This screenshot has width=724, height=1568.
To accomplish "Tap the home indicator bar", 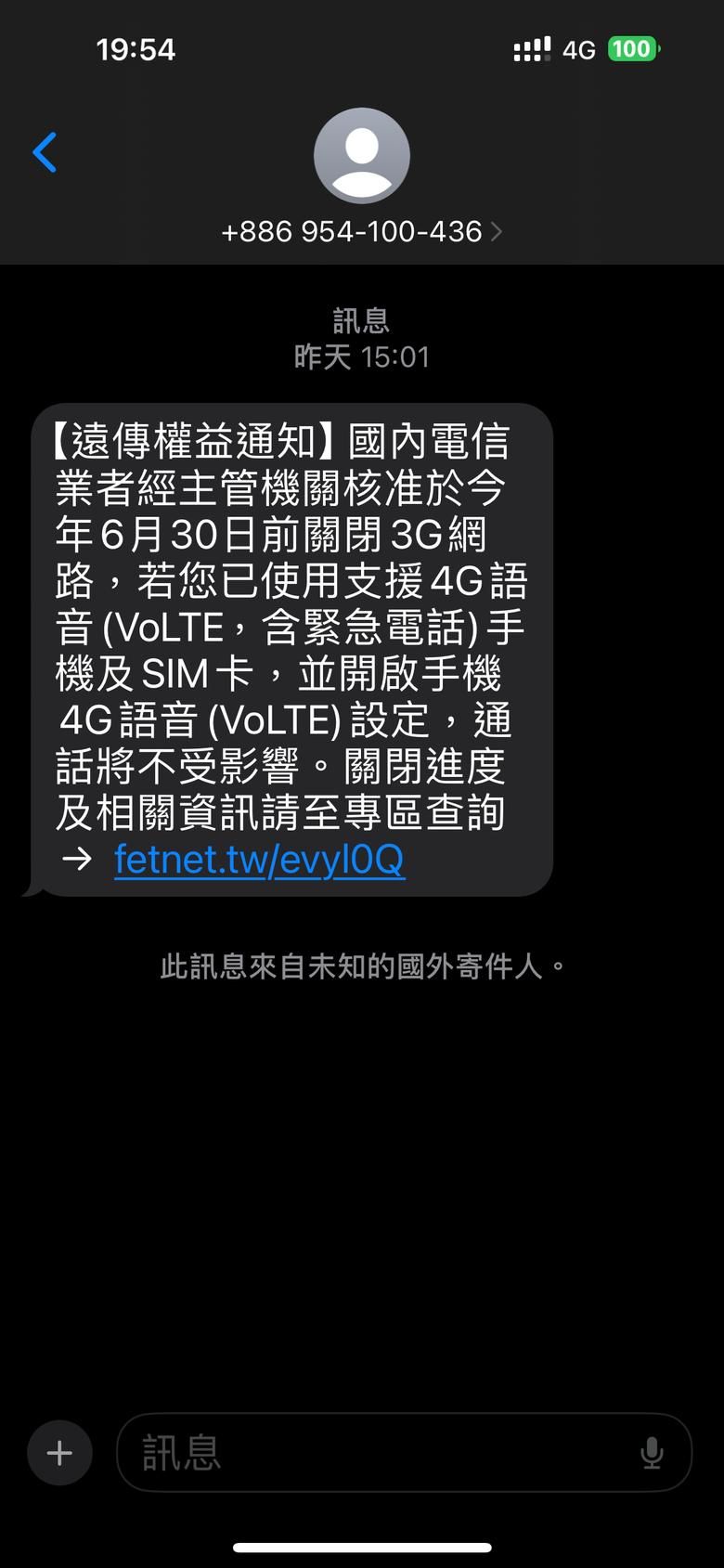I will (362, 1548).
